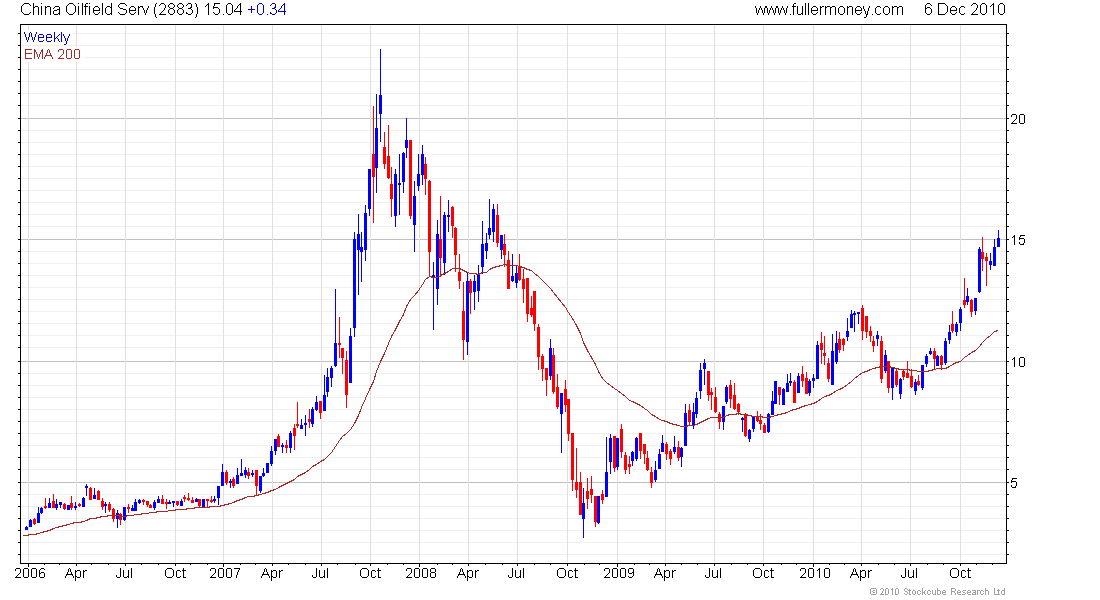1100x600 pixels.
Task: Click the date '6 Dec 2010'
Action: coord(965,10)
